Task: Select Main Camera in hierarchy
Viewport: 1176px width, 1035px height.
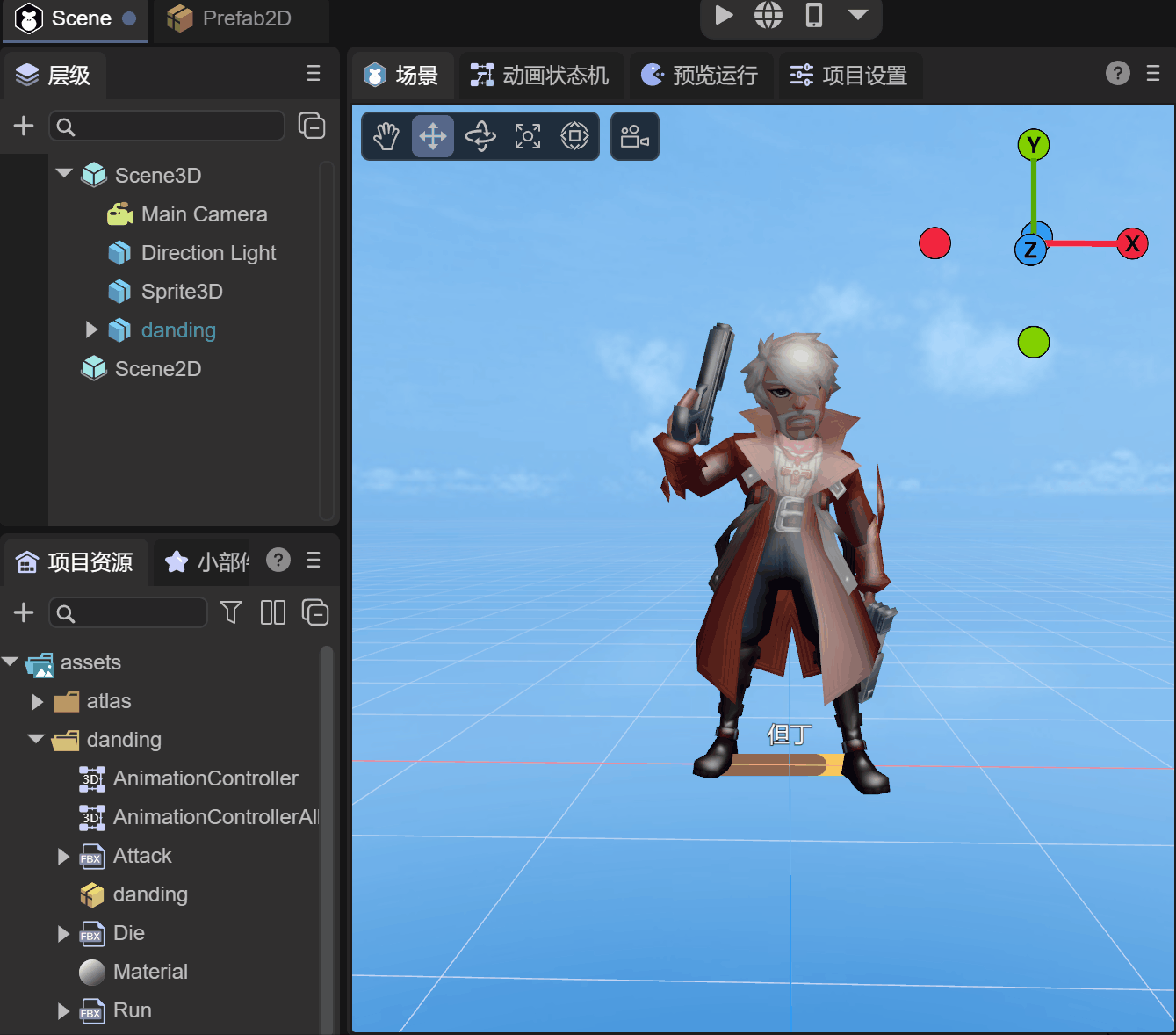Action: tap(204, 214)
